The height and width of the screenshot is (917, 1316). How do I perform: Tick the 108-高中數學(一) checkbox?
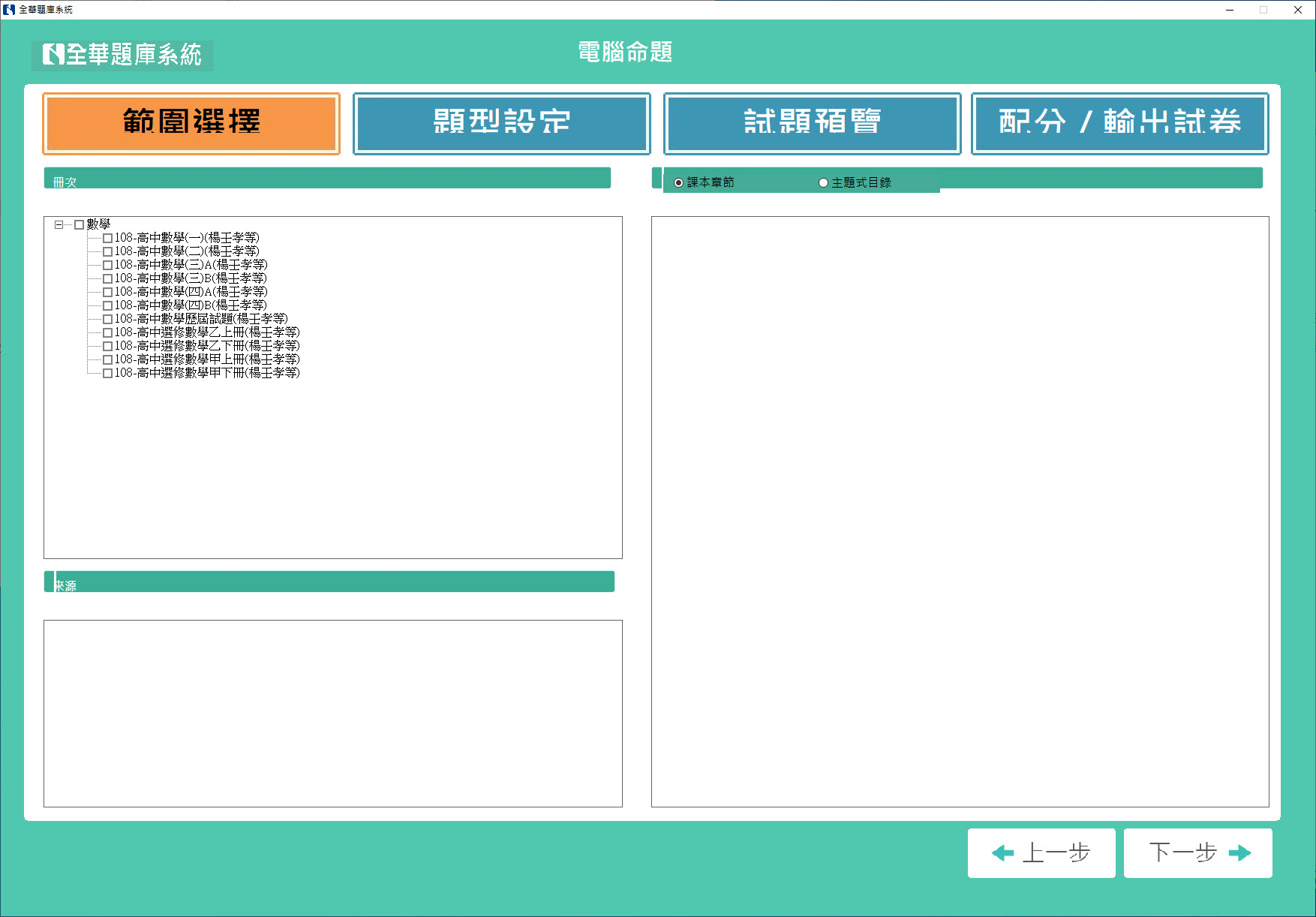pos(107,238)
